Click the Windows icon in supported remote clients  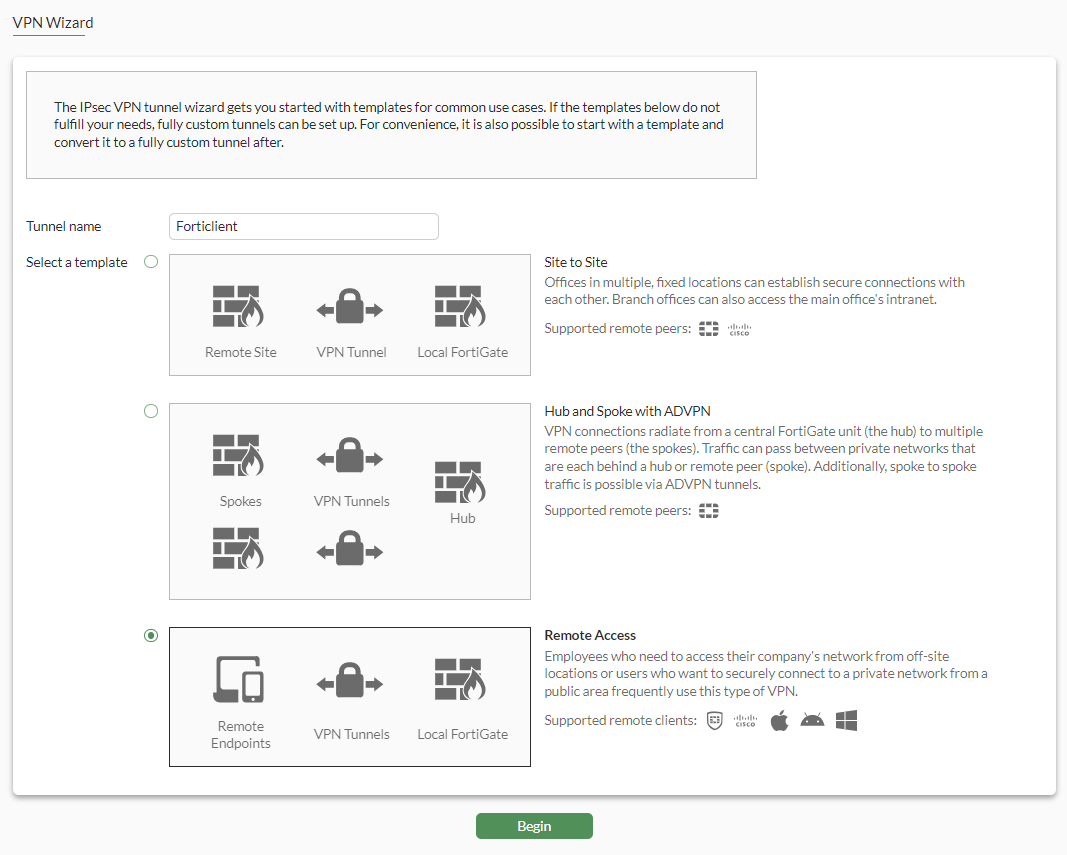coord(846,719)
